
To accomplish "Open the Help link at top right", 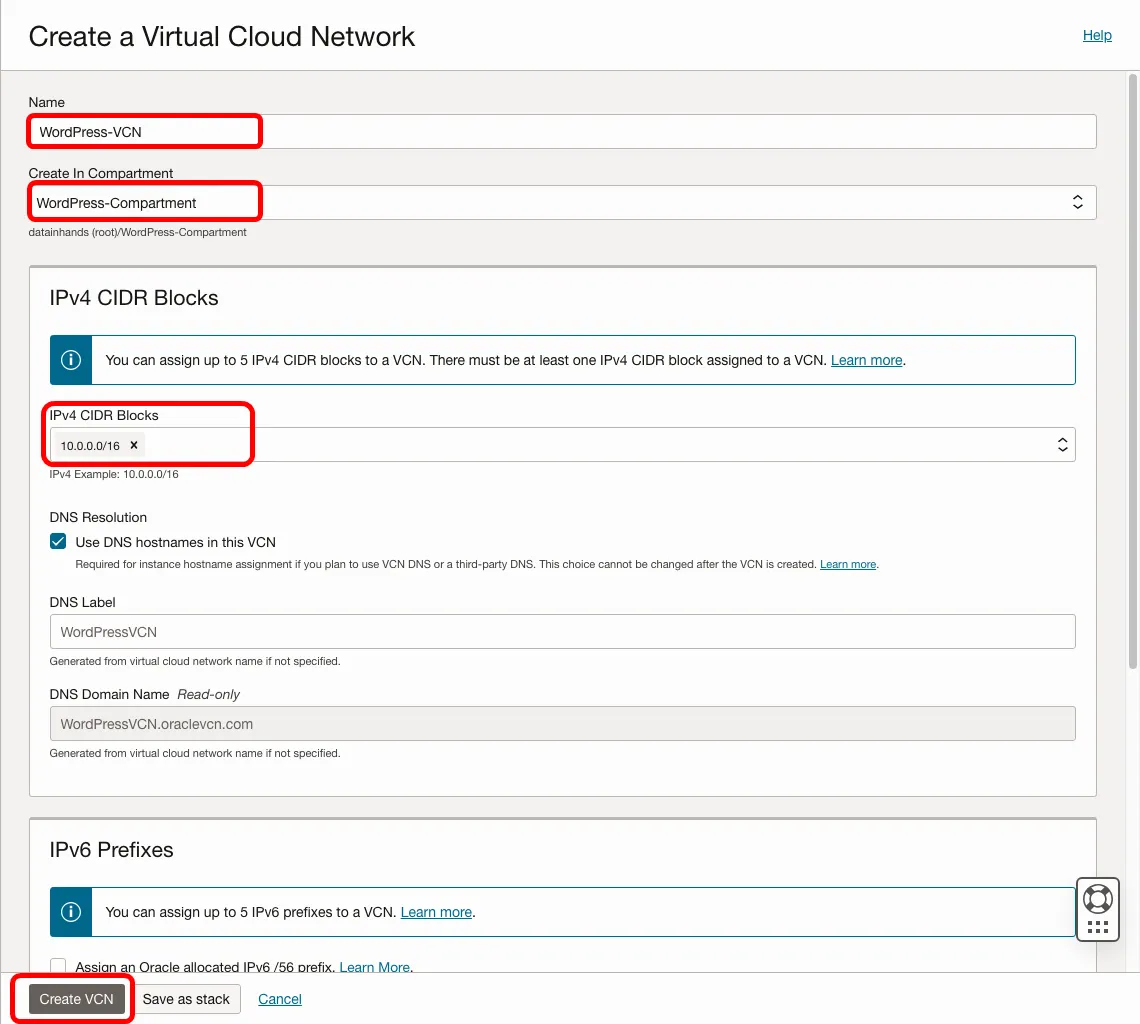I will pyautogui.click(x=1097, y=35).
